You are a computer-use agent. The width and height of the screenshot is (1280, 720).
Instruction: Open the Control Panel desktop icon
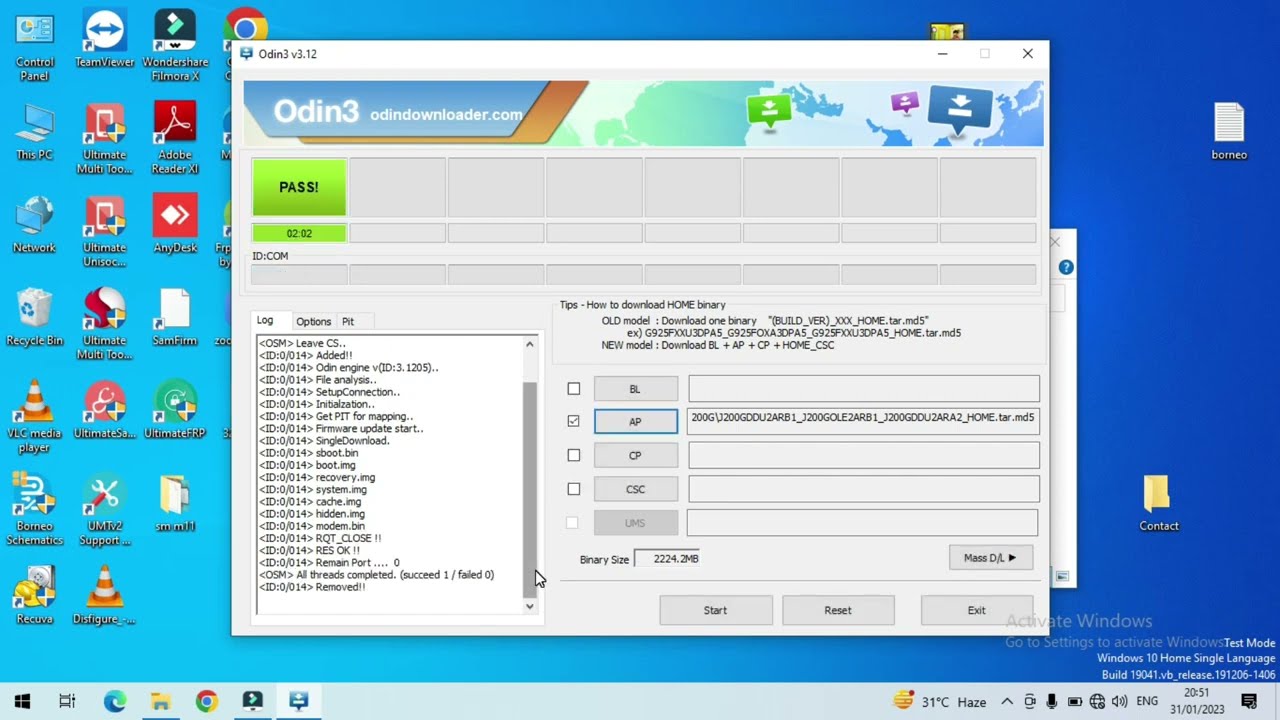coord(34,46)
